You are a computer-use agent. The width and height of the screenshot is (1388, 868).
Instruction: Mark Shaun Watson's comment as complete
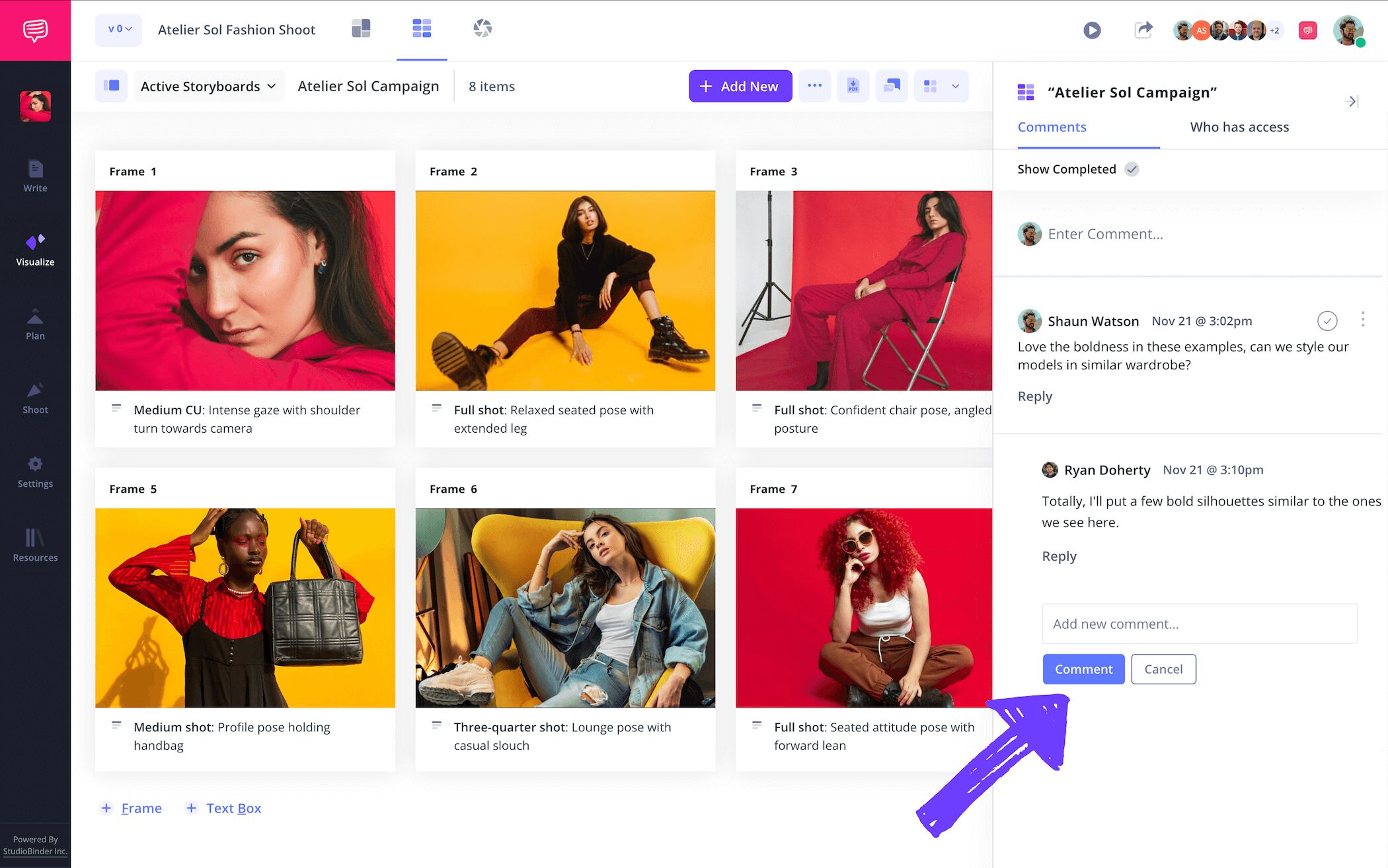coord(1327,321)
